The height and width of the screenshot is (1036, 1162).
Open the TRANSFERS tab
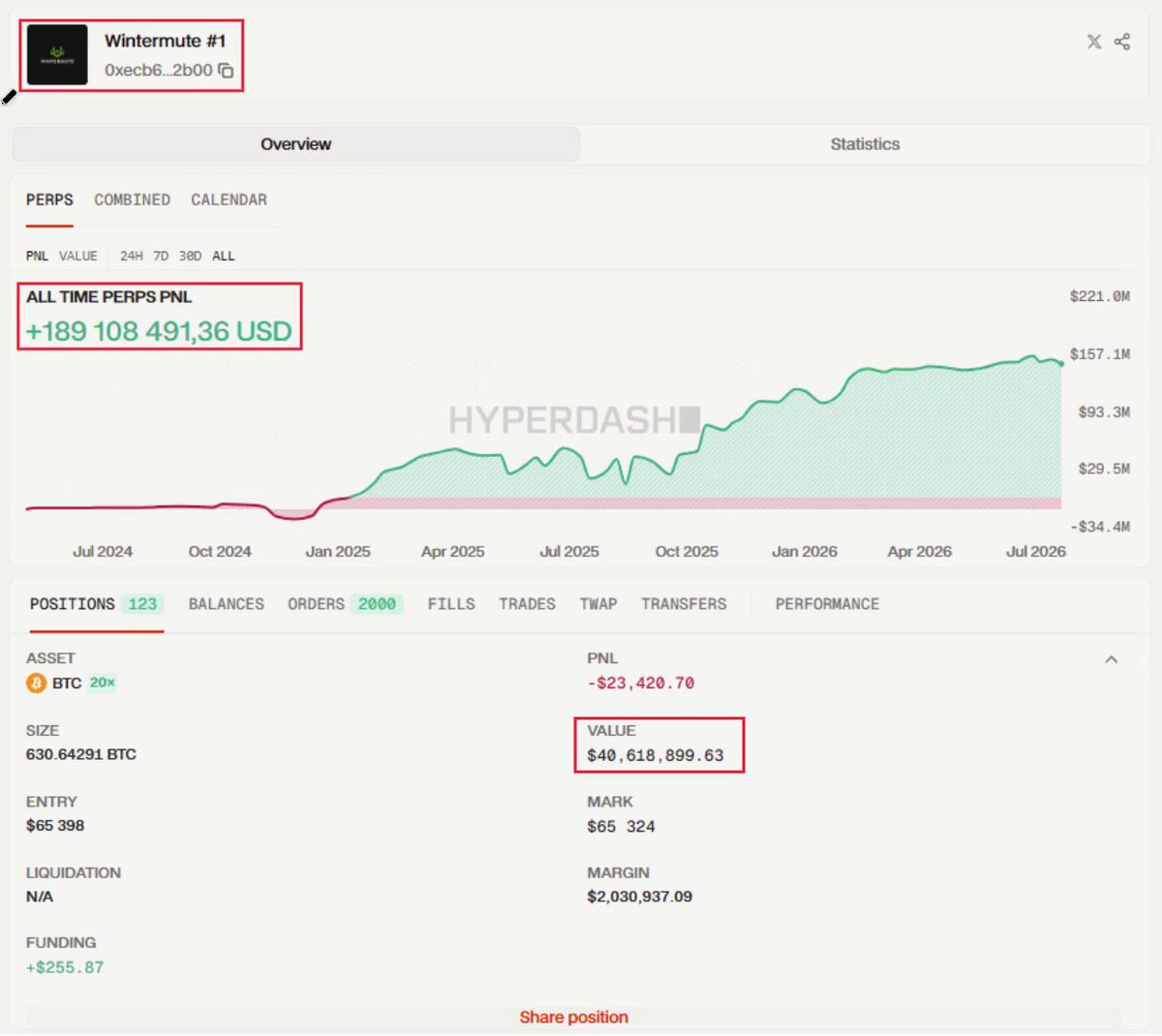pyautogui.click(x=684, y=604)
